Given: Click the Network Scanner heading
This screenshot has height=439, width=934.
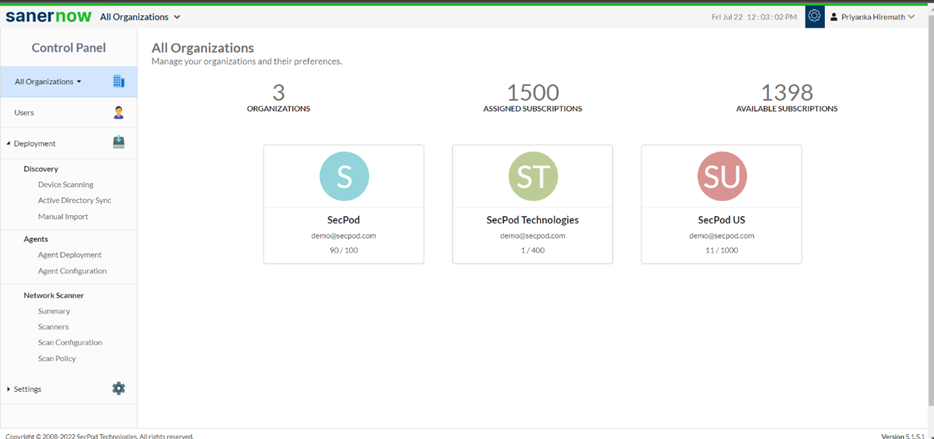Looking at the screenshot, I should [x=54, y=295].
